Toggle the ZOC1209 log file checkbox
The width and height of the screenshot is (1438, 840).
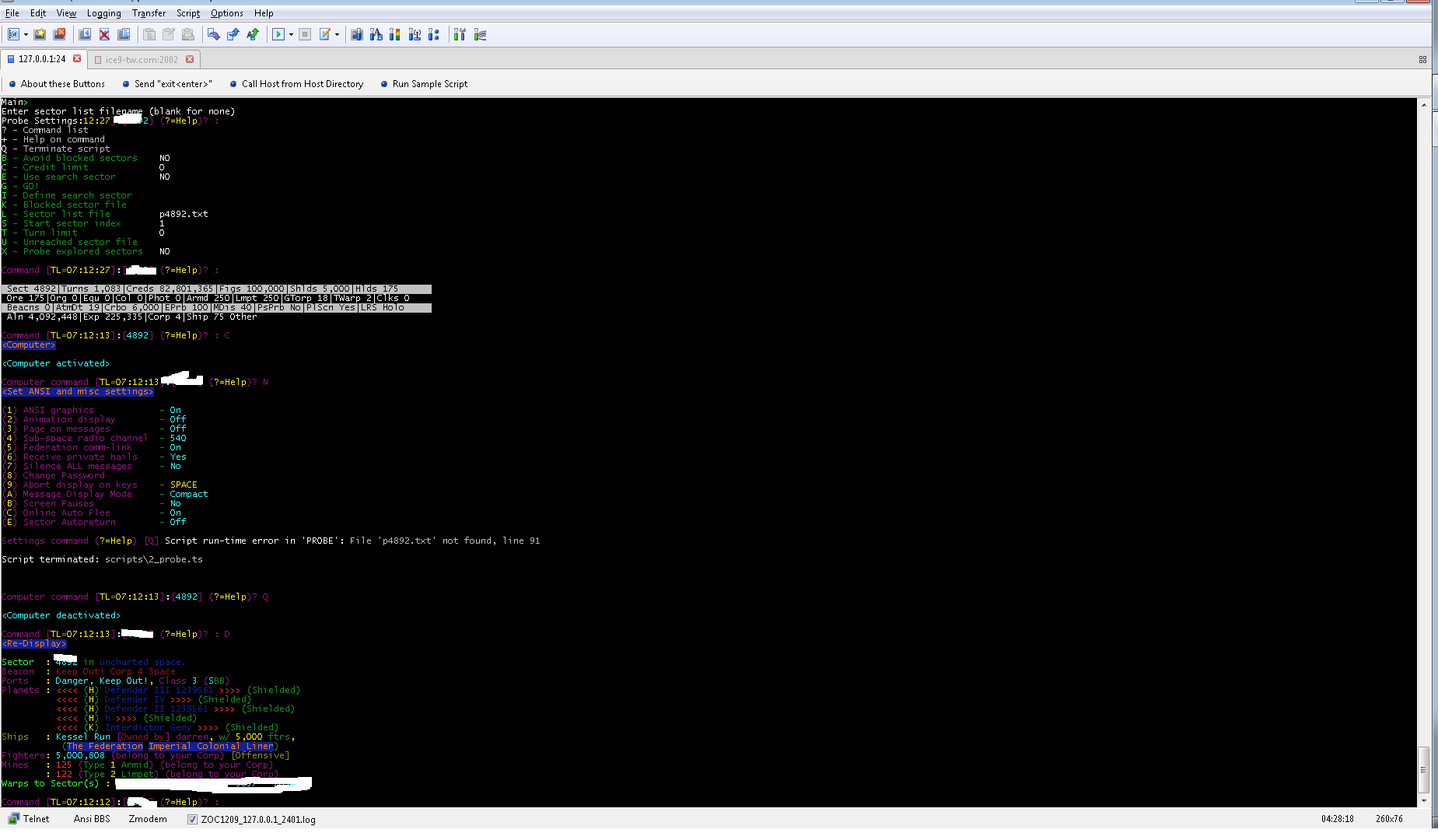click(192, 819)
